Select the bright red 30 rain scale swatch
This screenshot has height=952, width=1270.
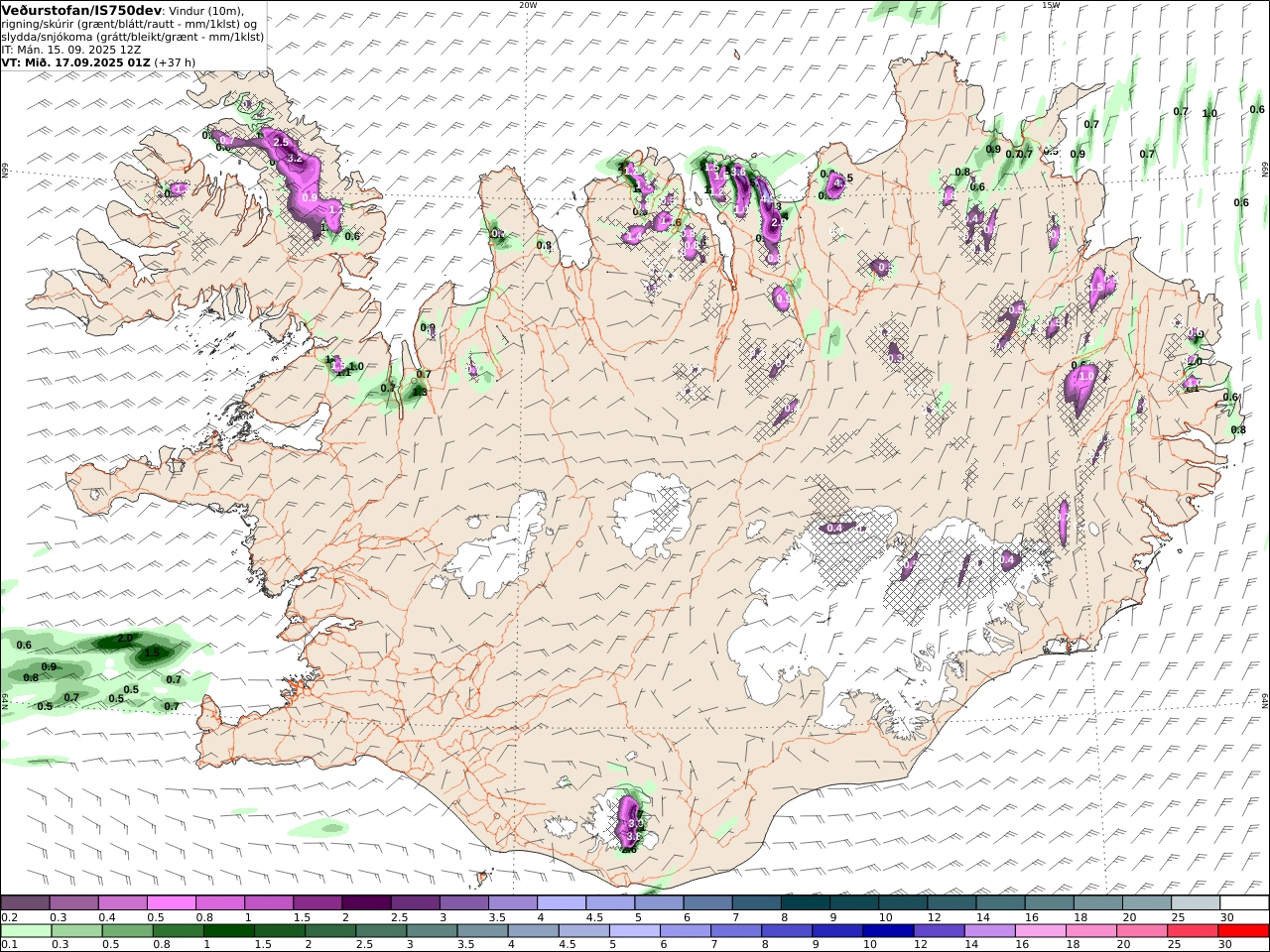pyautogui.click(x=1241, y=930)
